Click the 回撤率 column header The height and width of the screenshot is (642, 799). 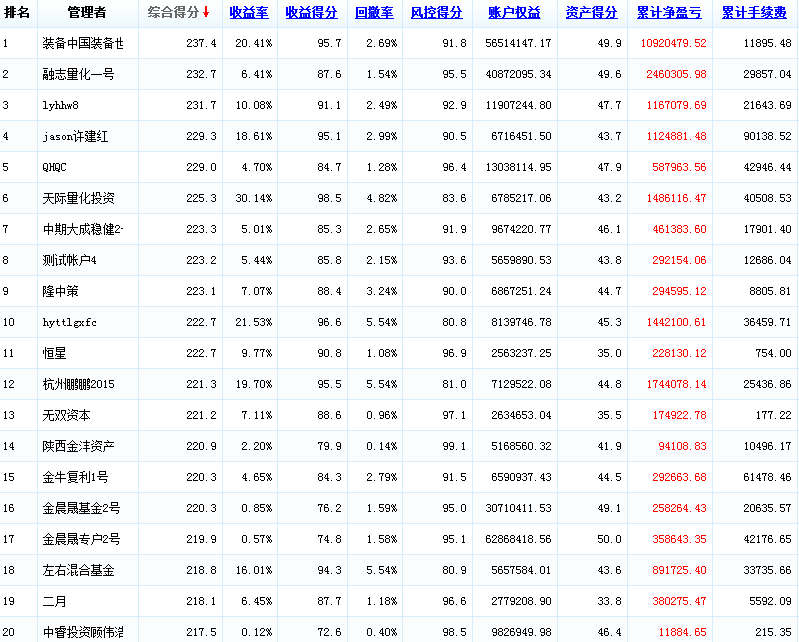(373, 13)
